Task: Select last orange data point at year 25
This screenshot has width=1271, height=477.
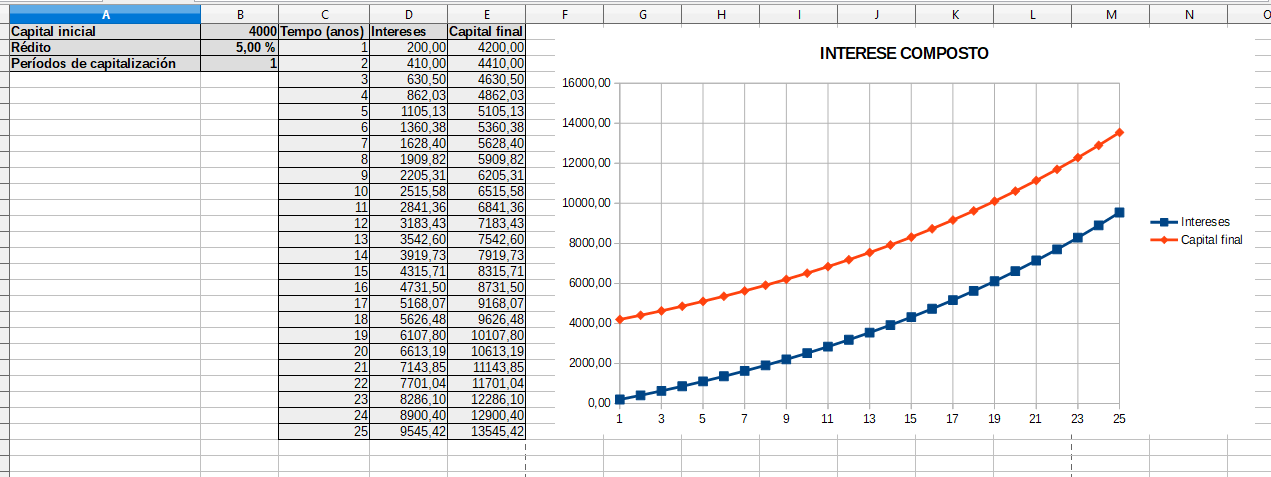Action: pos(1119,132)
